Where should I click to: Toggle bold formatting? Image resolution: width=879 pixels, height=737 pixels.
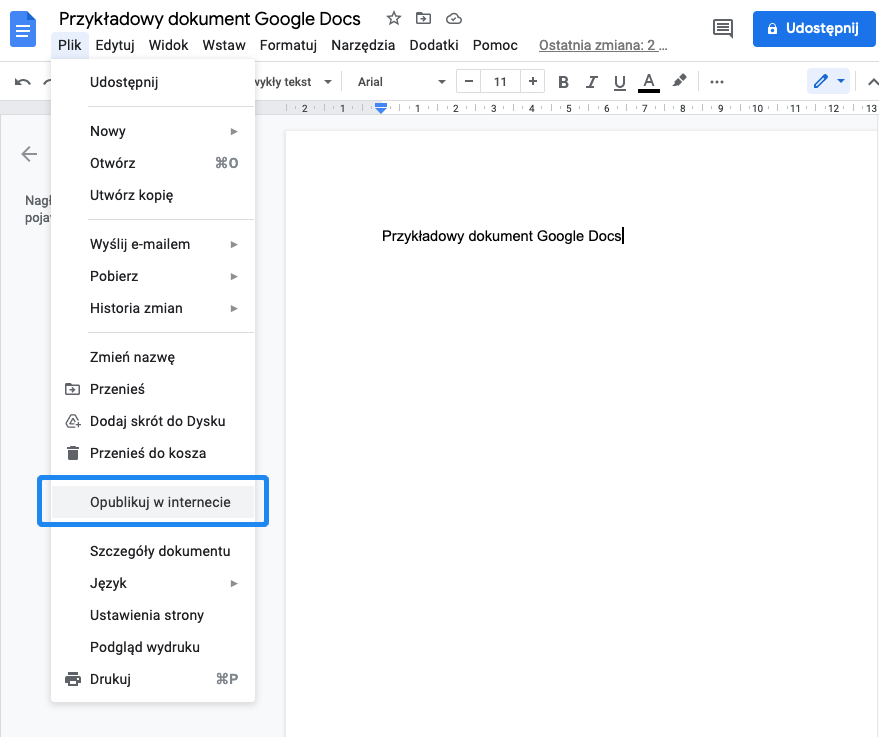click(x=563, y=81)
